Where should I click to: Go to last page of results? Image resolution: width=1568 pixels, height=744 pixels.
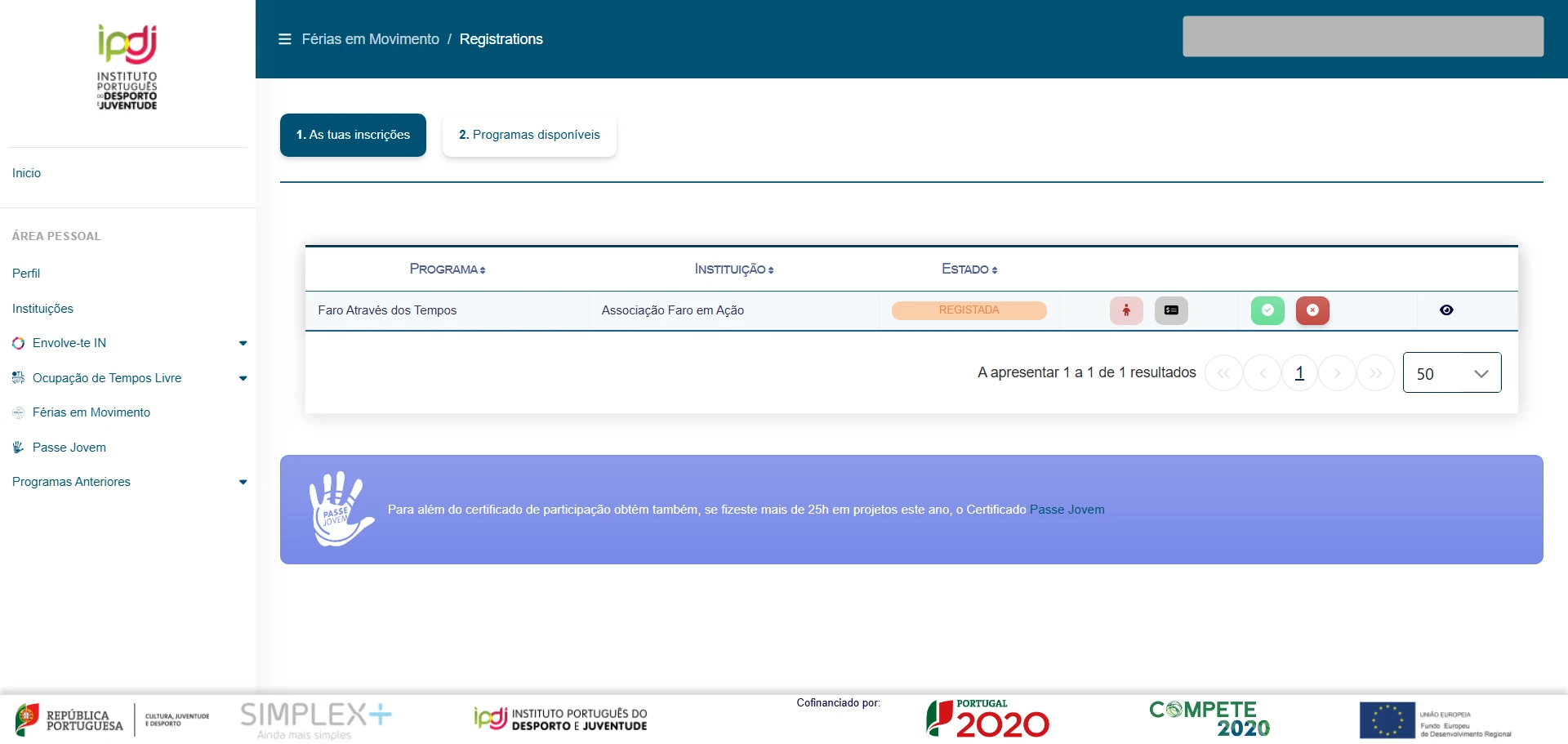(x=1375, y=373)
